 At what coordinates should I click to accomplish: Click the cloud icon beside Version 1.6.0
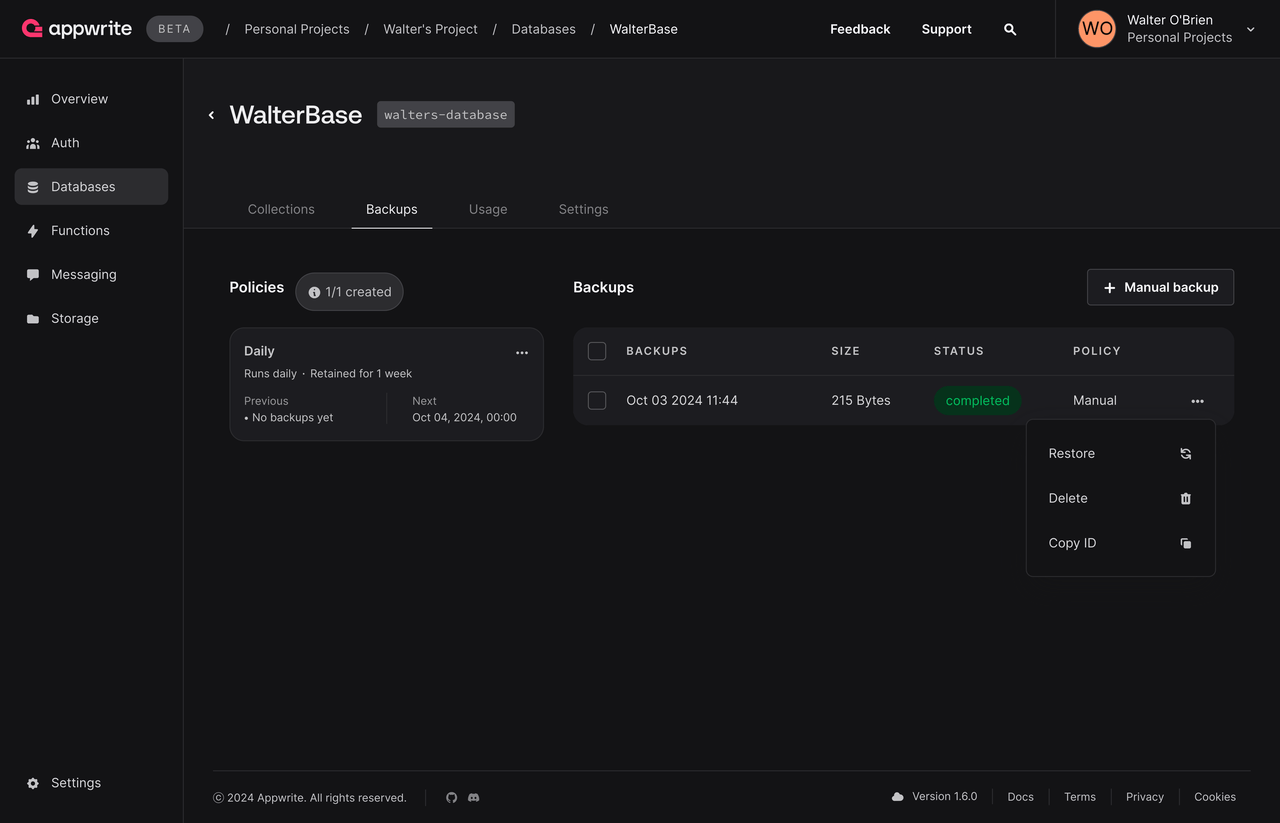[898, 797]
